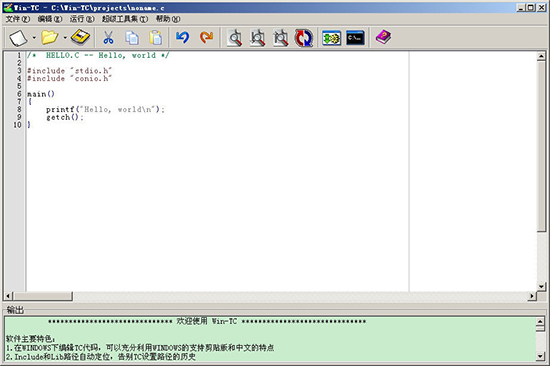
Task: Click the Replace icon with circular arrows
Action: (x=304, y=38)
